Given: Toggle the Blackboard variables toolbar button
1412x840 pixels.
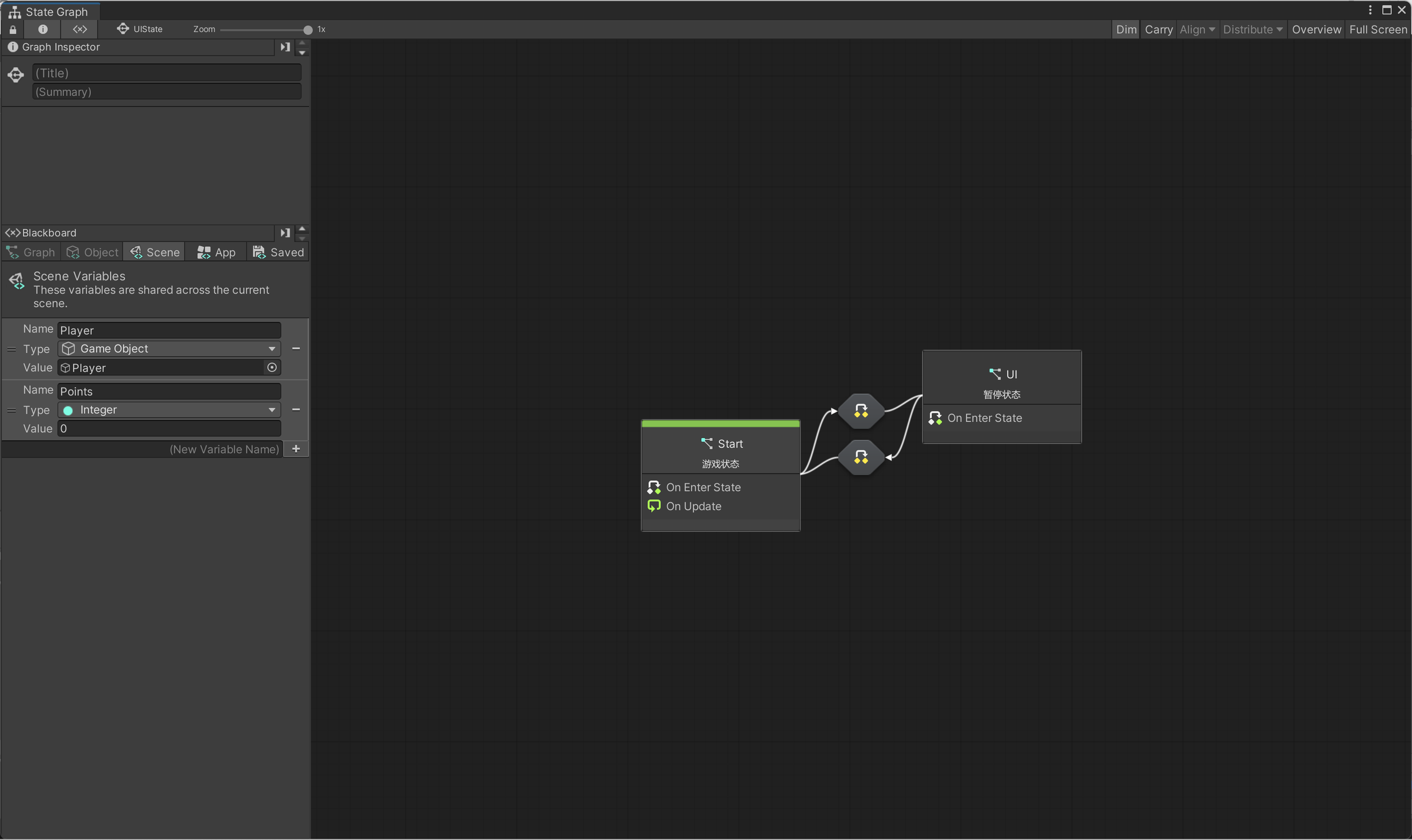Looking at the screenshot, I should (x=80, y=29).
